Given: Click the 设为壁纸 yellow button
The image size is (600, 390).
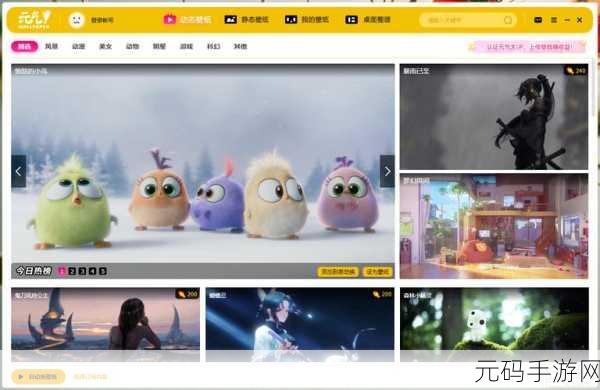Looking at the screenshot, I should click(x=378, y=272).
